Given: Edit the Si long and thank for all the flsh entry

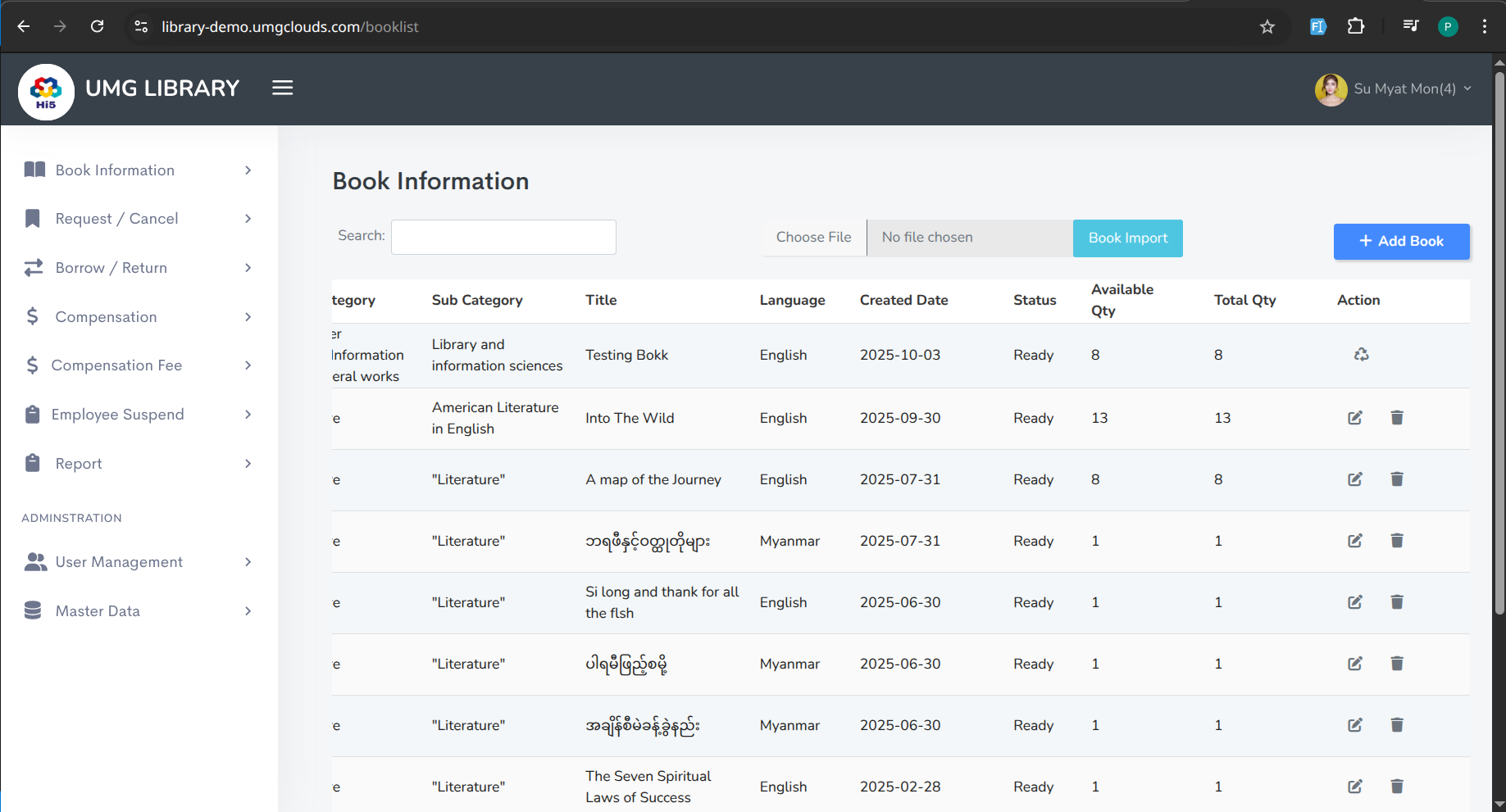Looking at the screenshot, I should [x=1355, y=602].
